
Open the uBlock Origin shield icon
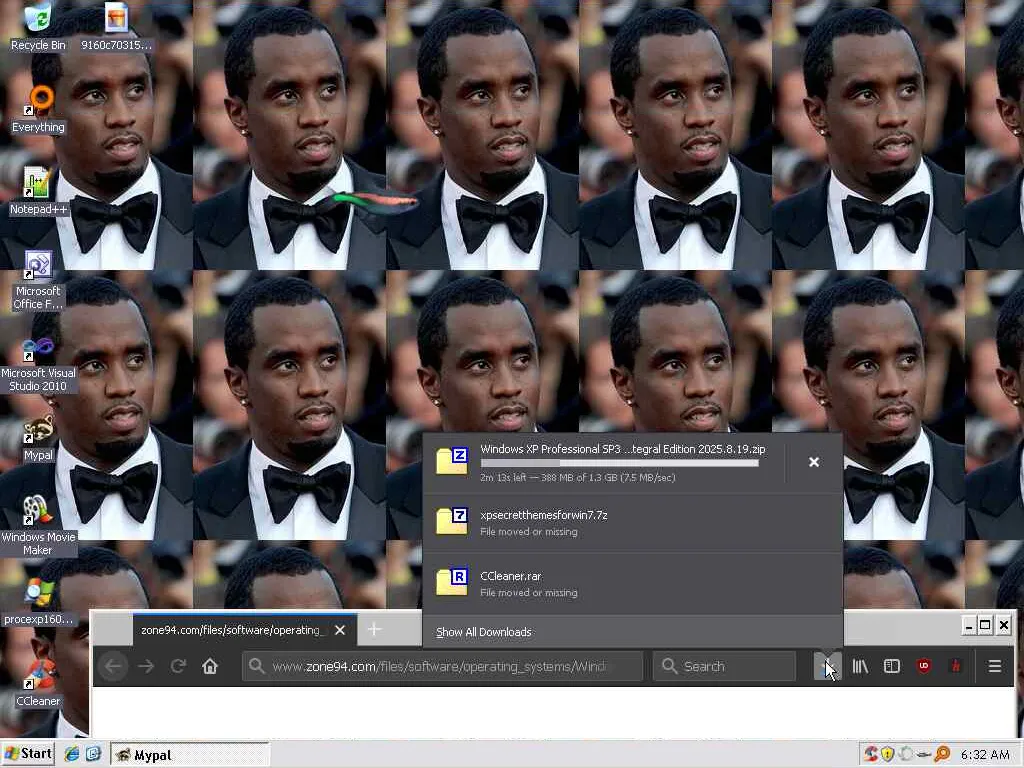click(x=923, y=666)
